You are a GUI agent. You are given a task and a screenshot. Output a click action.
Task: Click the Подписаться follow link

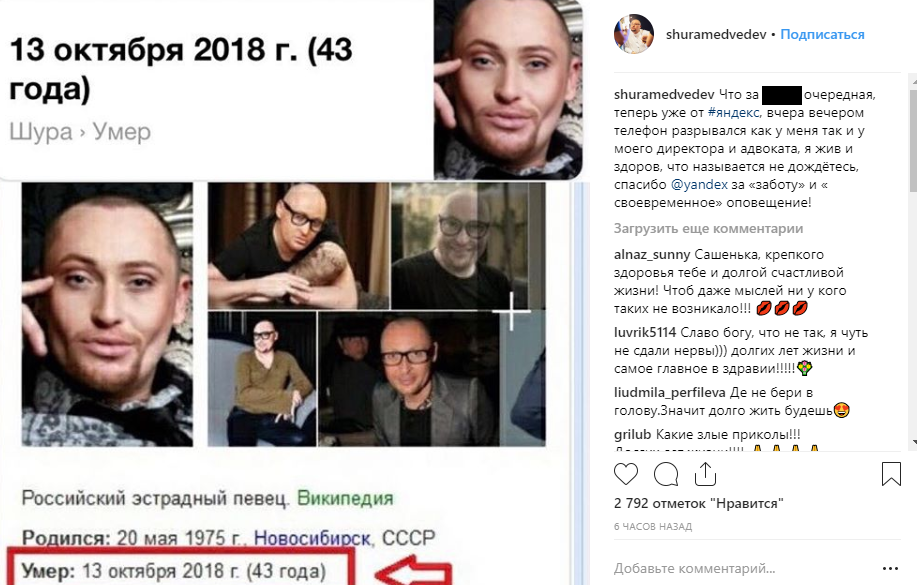(x=822, y=35)
